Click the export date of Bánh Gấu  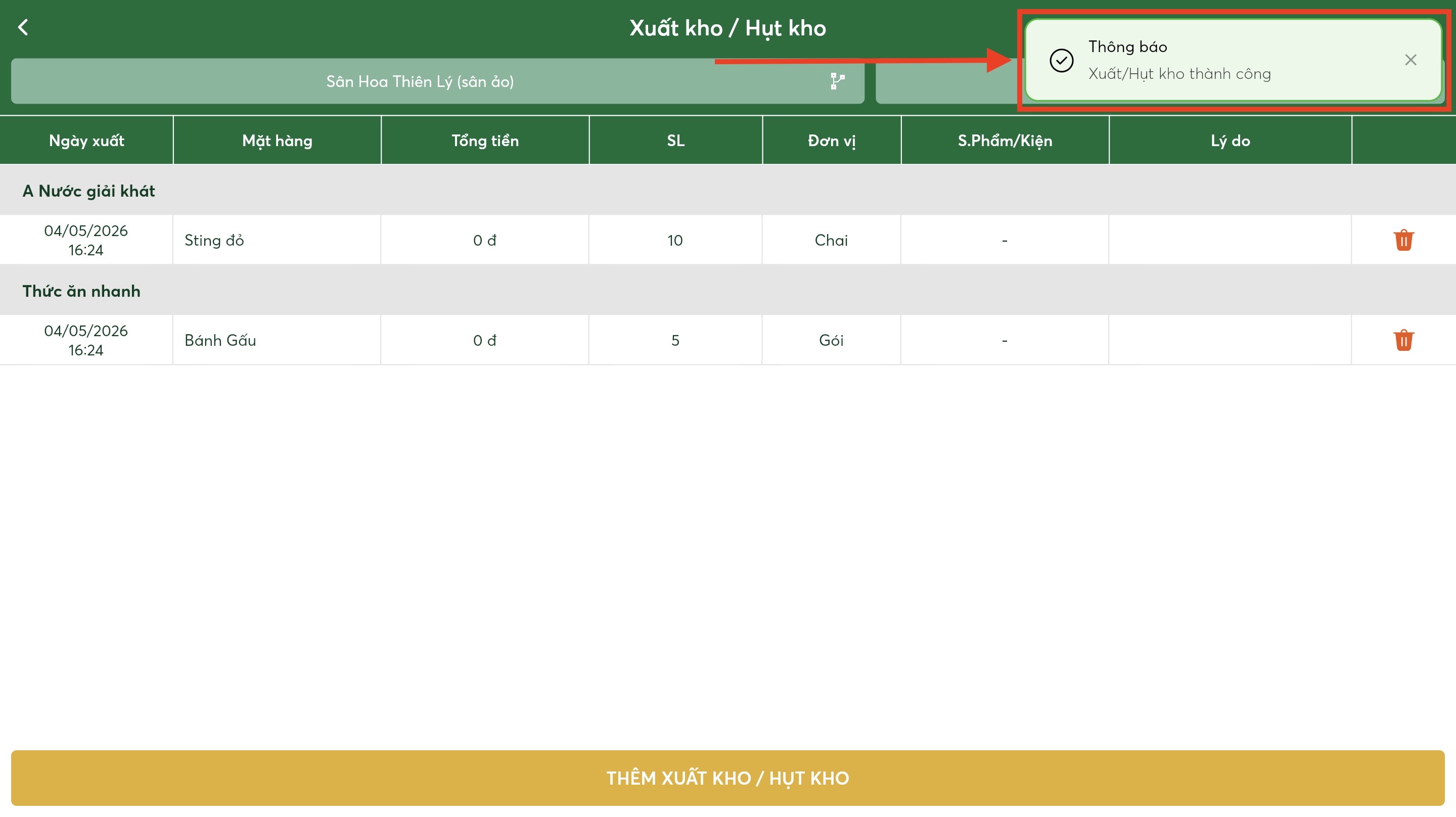pyautogui.click(x=86, y=340)
